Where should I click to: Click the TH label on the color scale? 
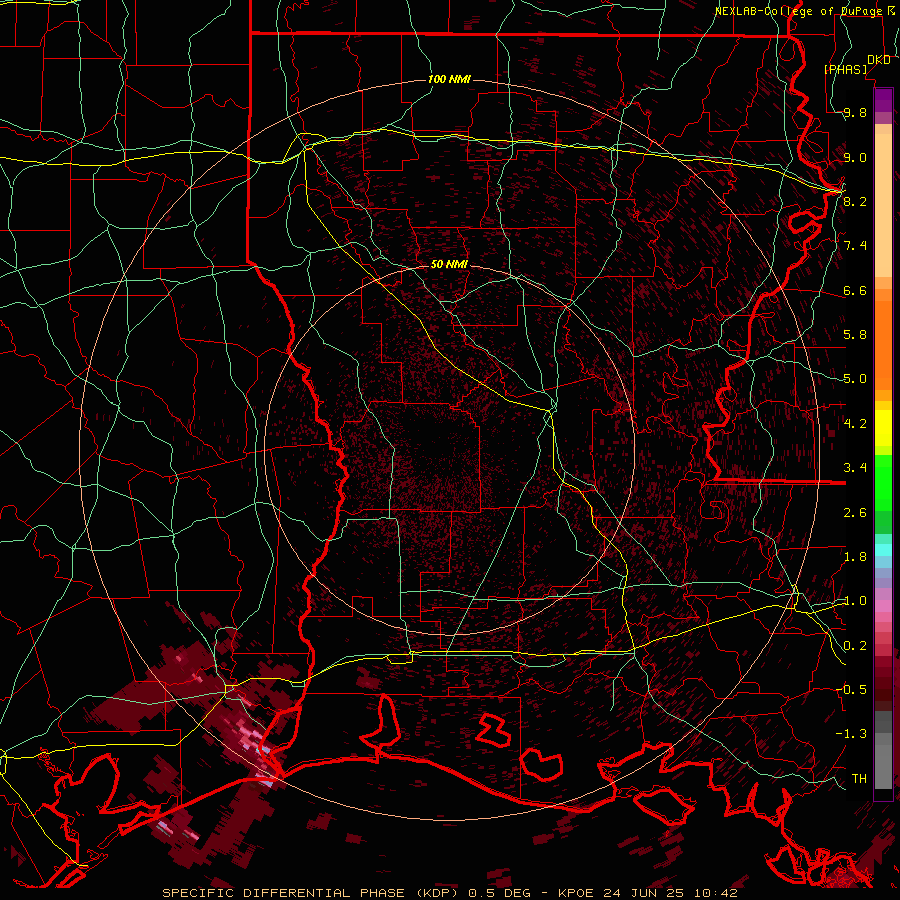pos(859,778)
